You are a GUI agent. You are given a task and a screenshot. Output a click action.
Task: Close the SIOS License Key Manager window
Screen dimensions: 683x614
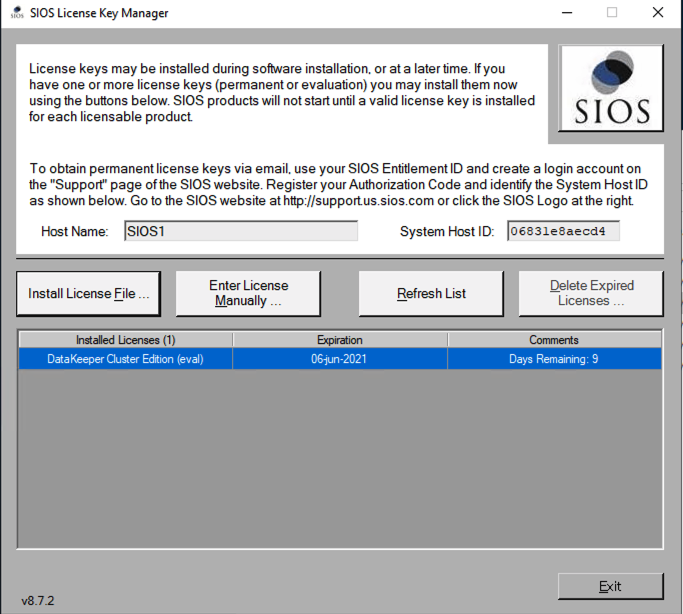click(658, 13)
